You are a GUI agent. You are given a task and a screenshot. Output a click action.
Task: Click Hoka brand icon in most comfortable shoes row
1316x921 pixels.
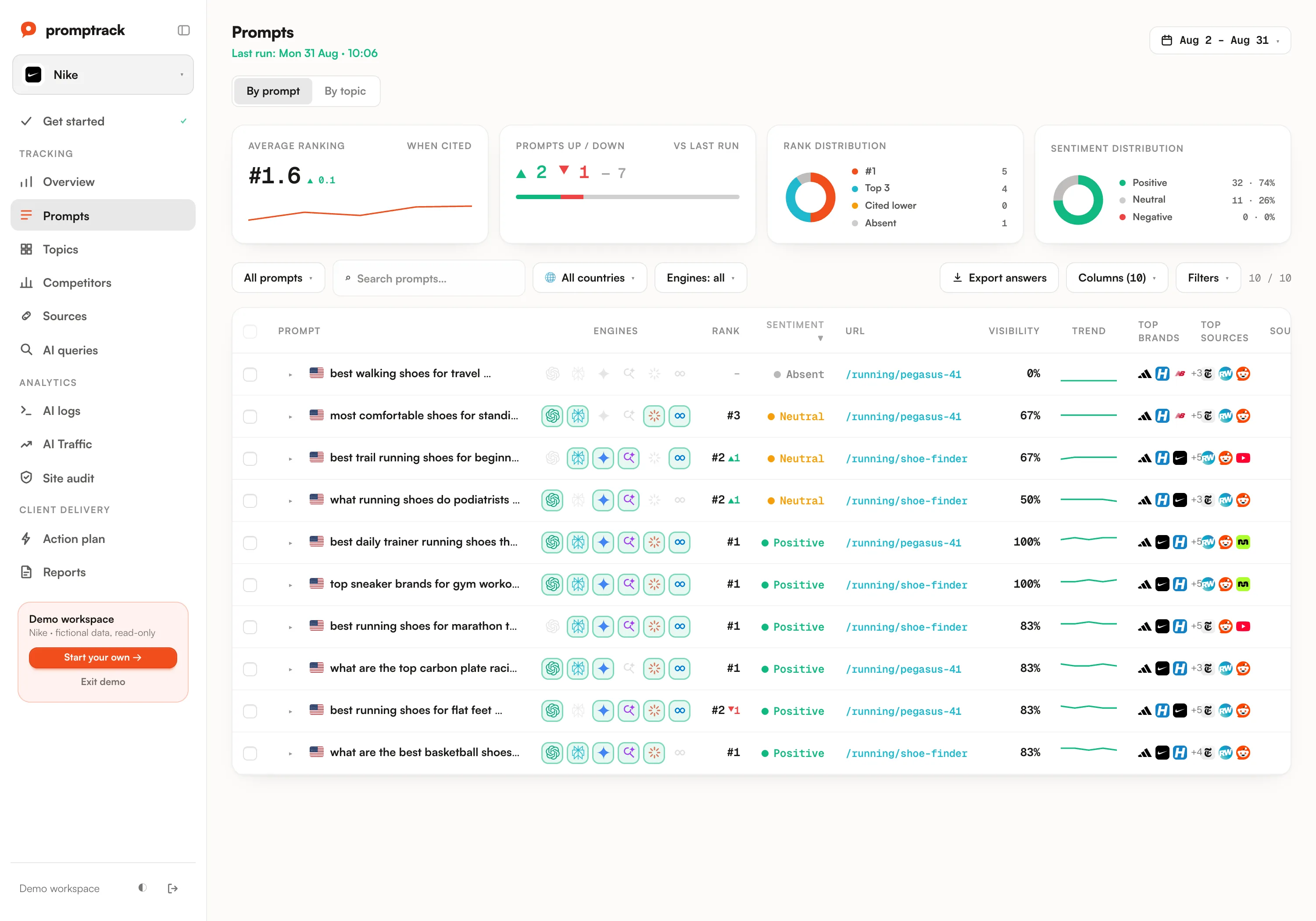[x=1162, y=416]
